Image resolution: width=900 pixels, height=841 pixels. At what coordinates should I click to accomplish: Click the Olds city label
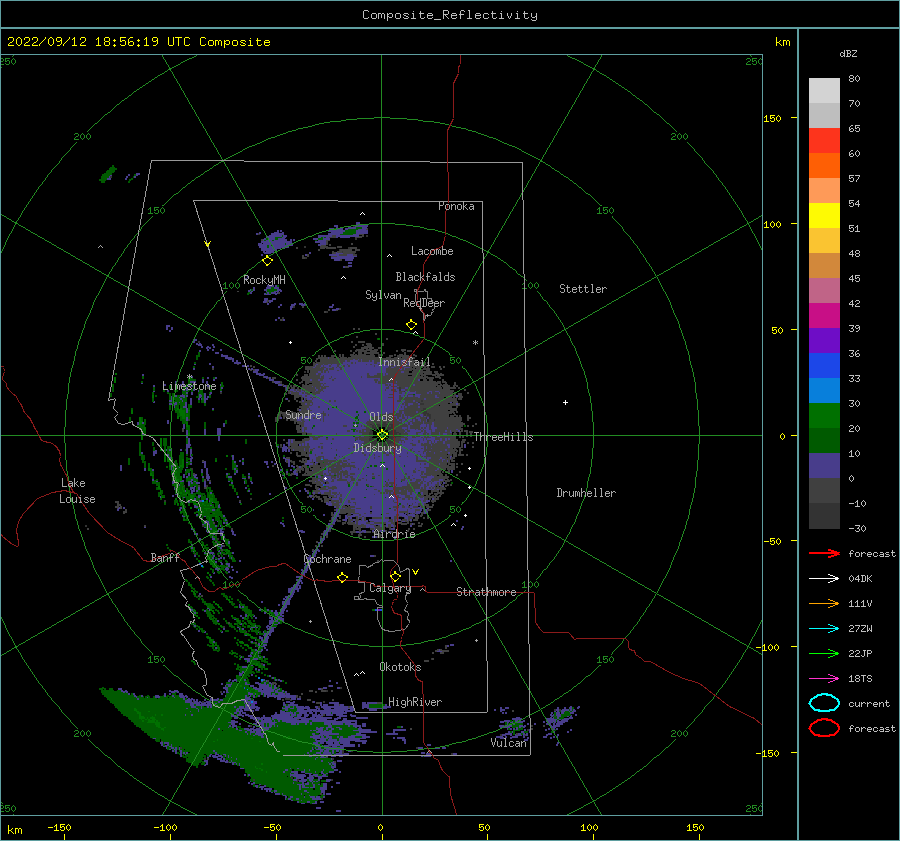tap(381, 417)
